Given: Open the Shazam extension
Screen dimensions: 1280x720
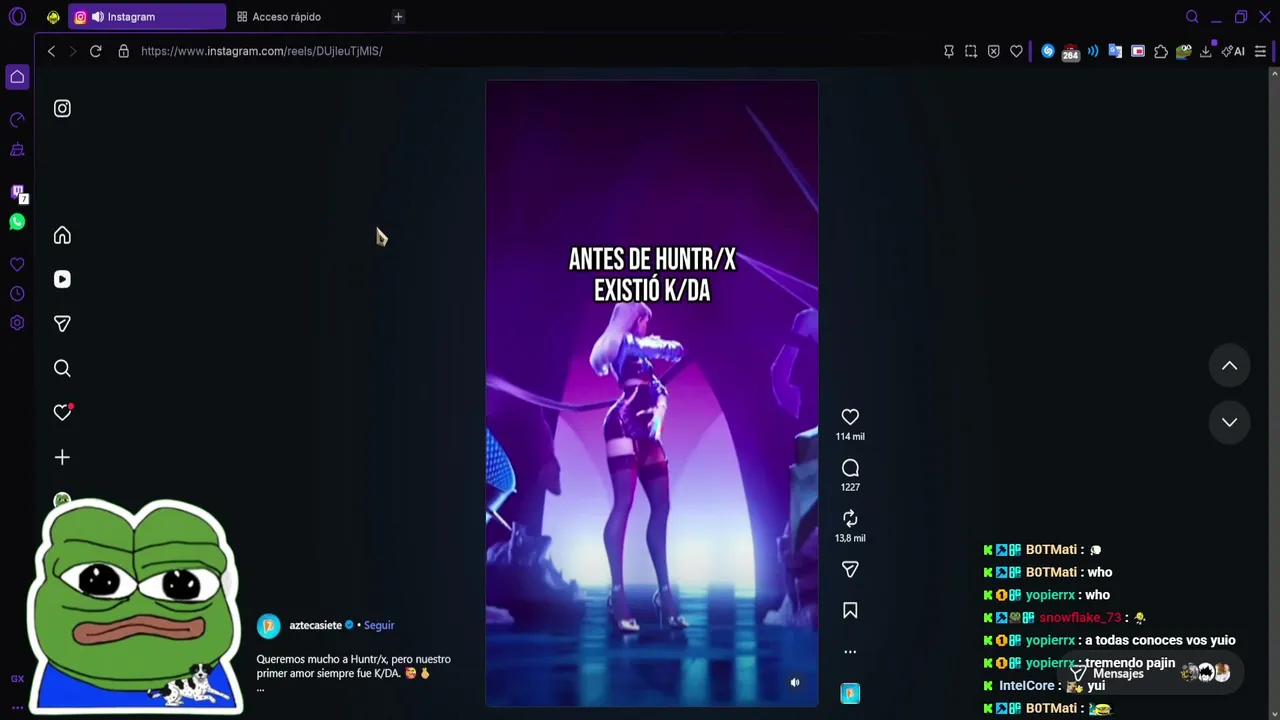Looking at the screenshot, I should 1048,51.
